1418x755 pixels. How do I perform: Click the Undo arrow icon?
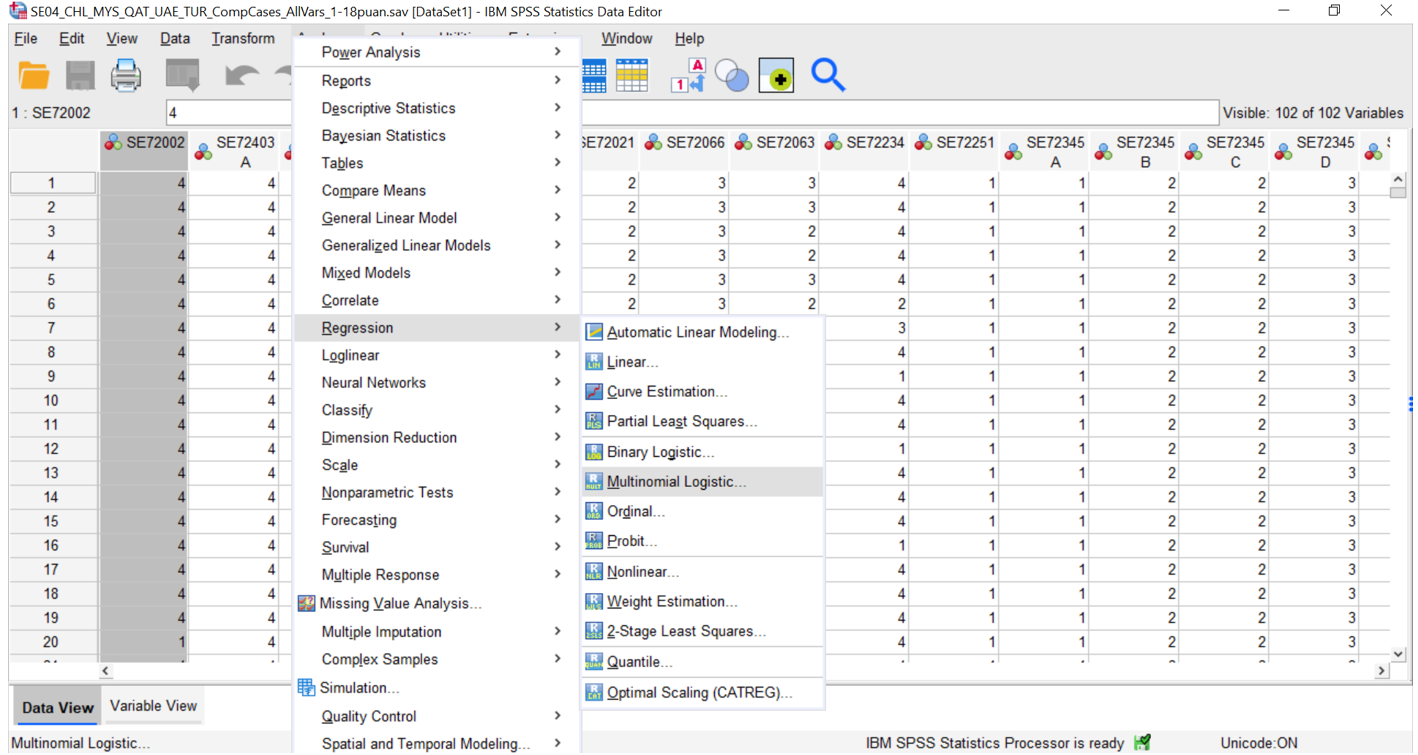tap(241, 76)
